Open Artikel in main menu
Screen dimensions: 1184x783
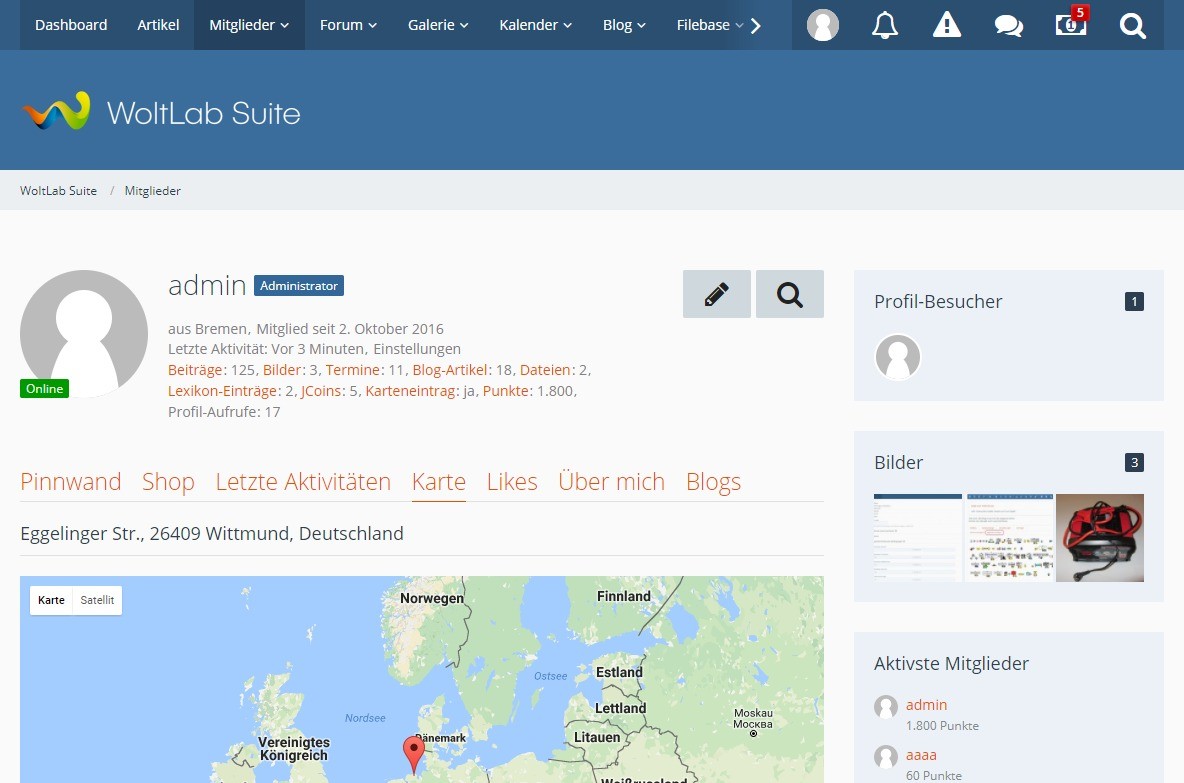(158, 25)
